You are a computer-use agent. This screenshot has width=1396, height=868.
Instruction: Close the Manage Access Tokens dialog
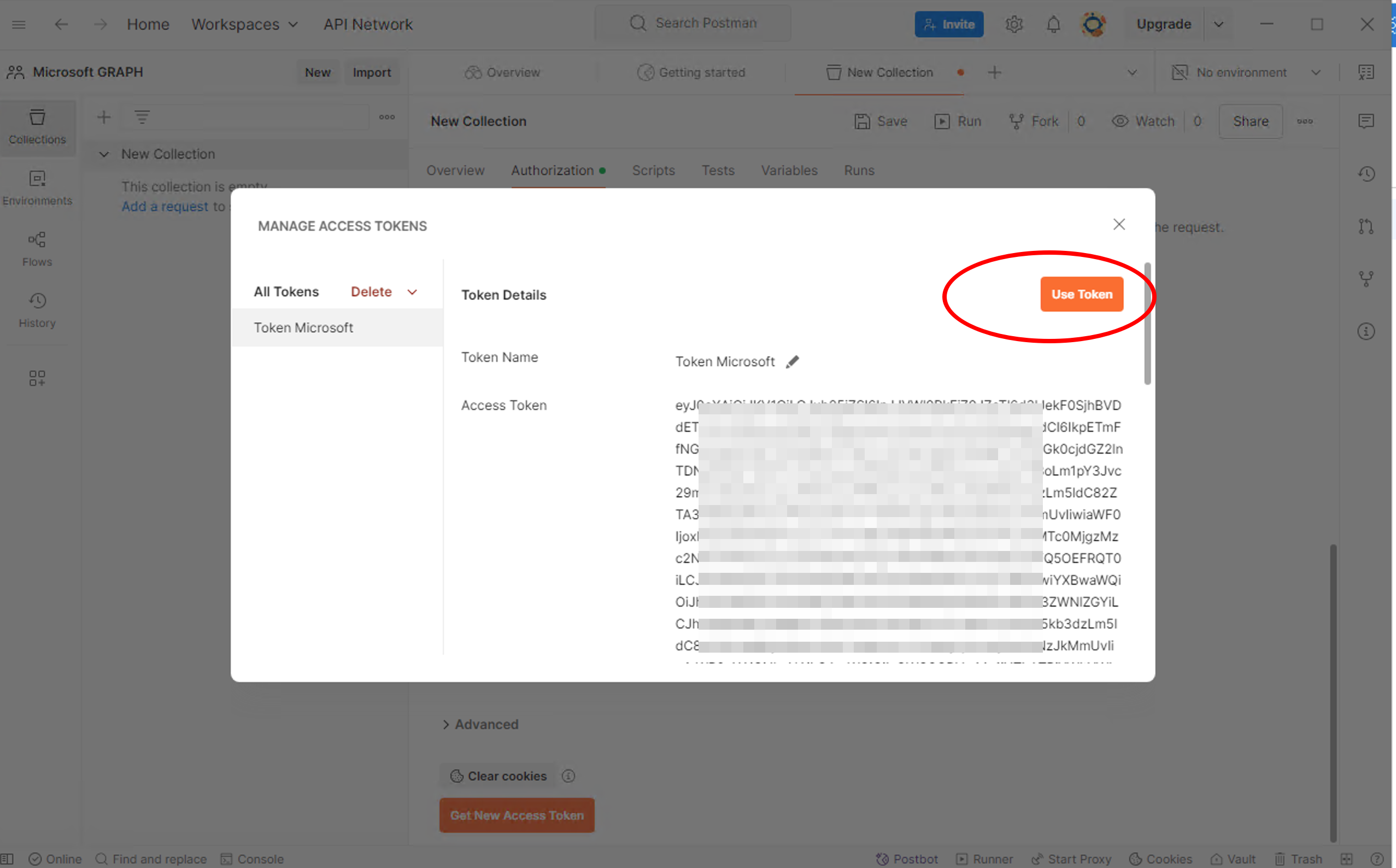click(x=1118, y=225)
